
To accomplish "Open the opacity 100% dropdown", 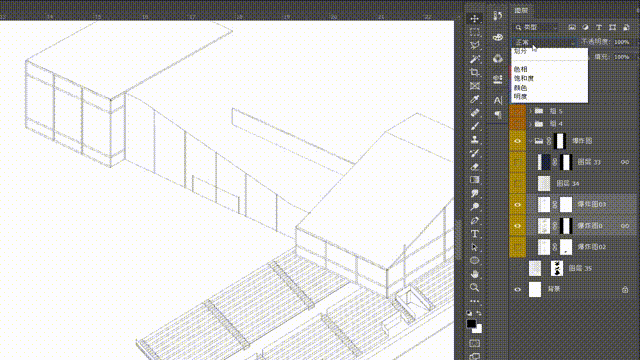I will coord(623,42).
